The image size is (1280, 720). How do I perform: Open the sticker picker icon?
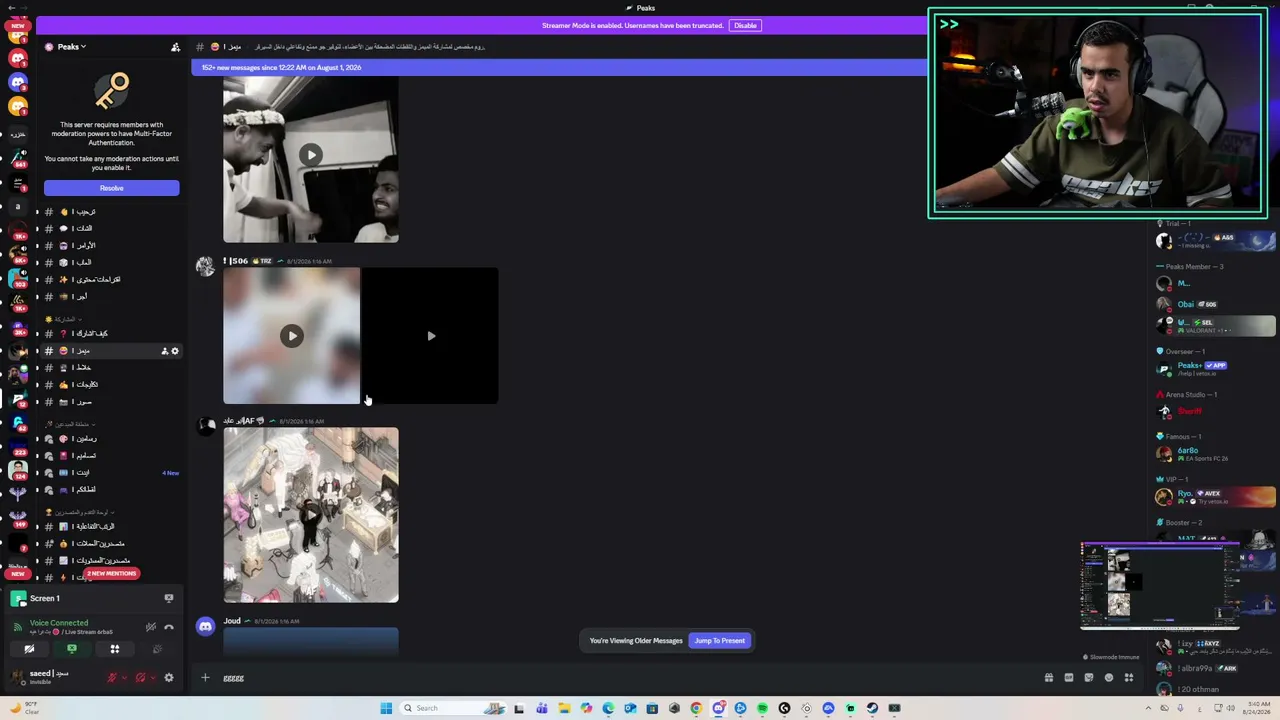1088,678
